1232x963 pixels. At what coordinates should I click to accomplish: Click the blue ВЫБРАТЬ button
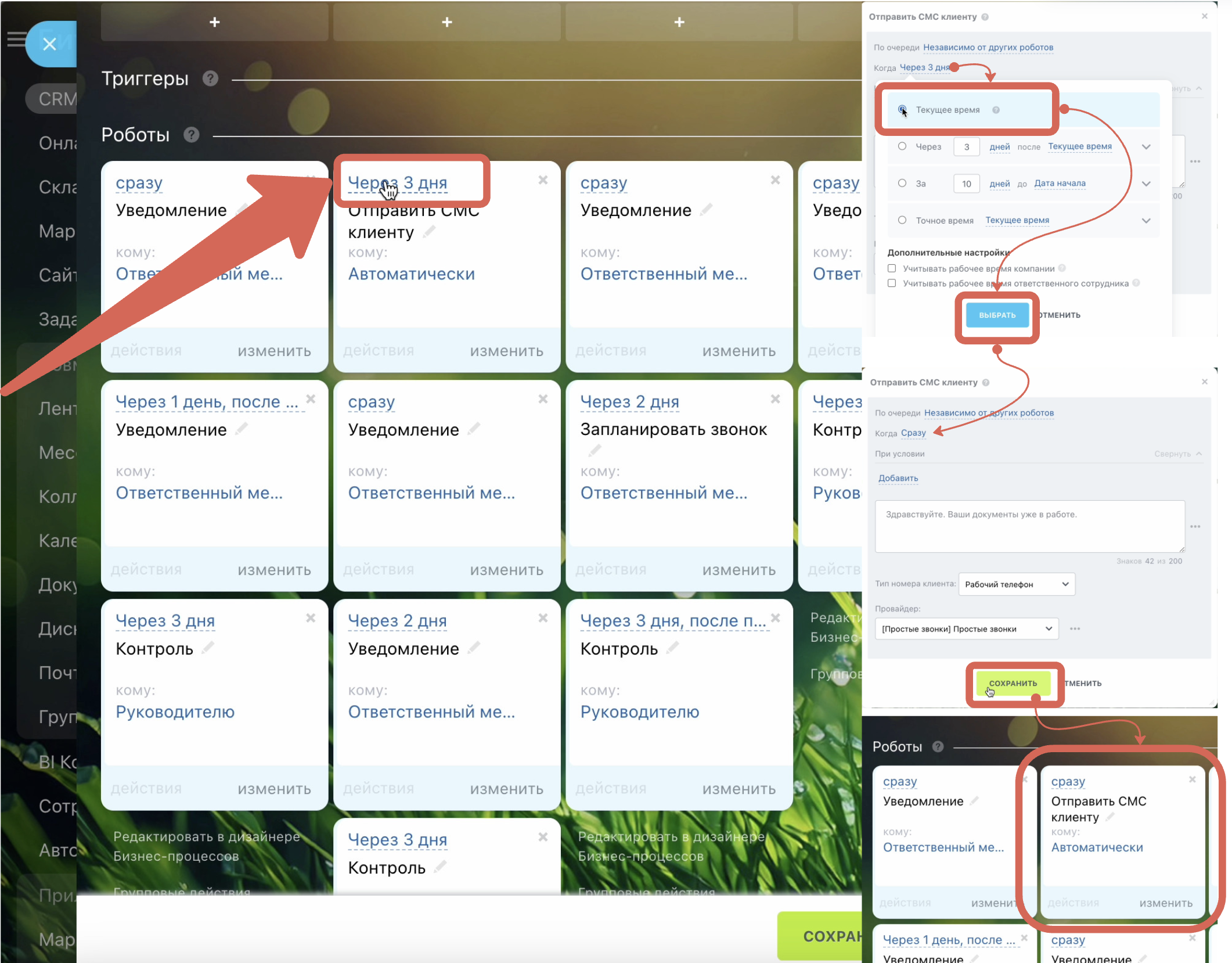[x=997, y=315]
